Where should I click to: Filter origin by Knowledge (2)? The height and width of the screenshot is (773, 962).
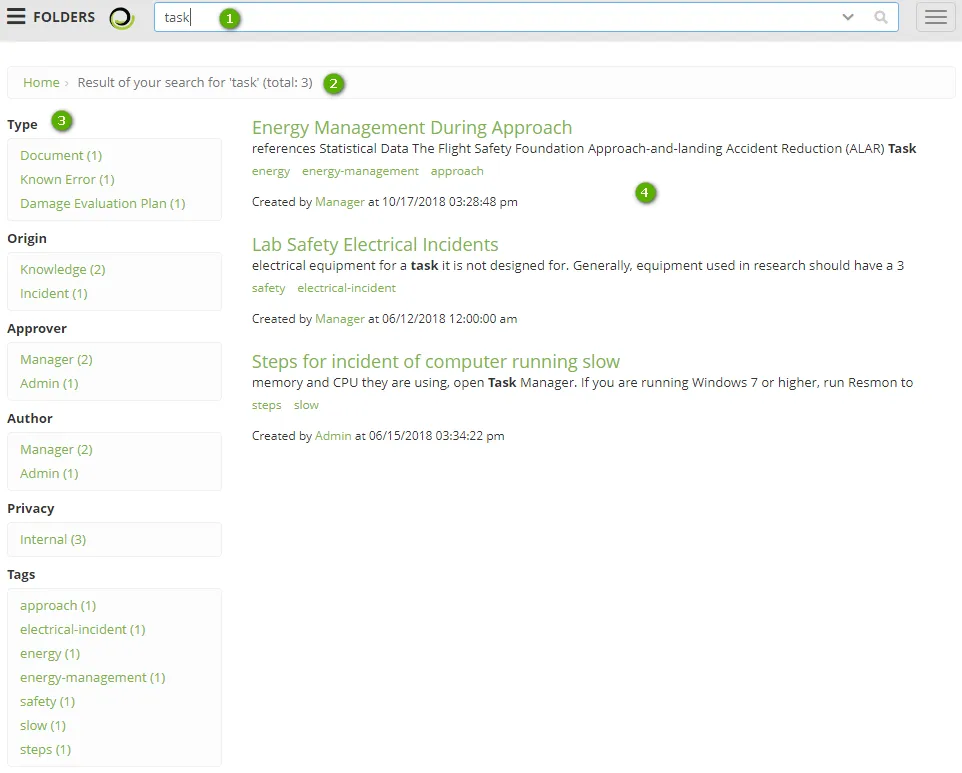63,269
